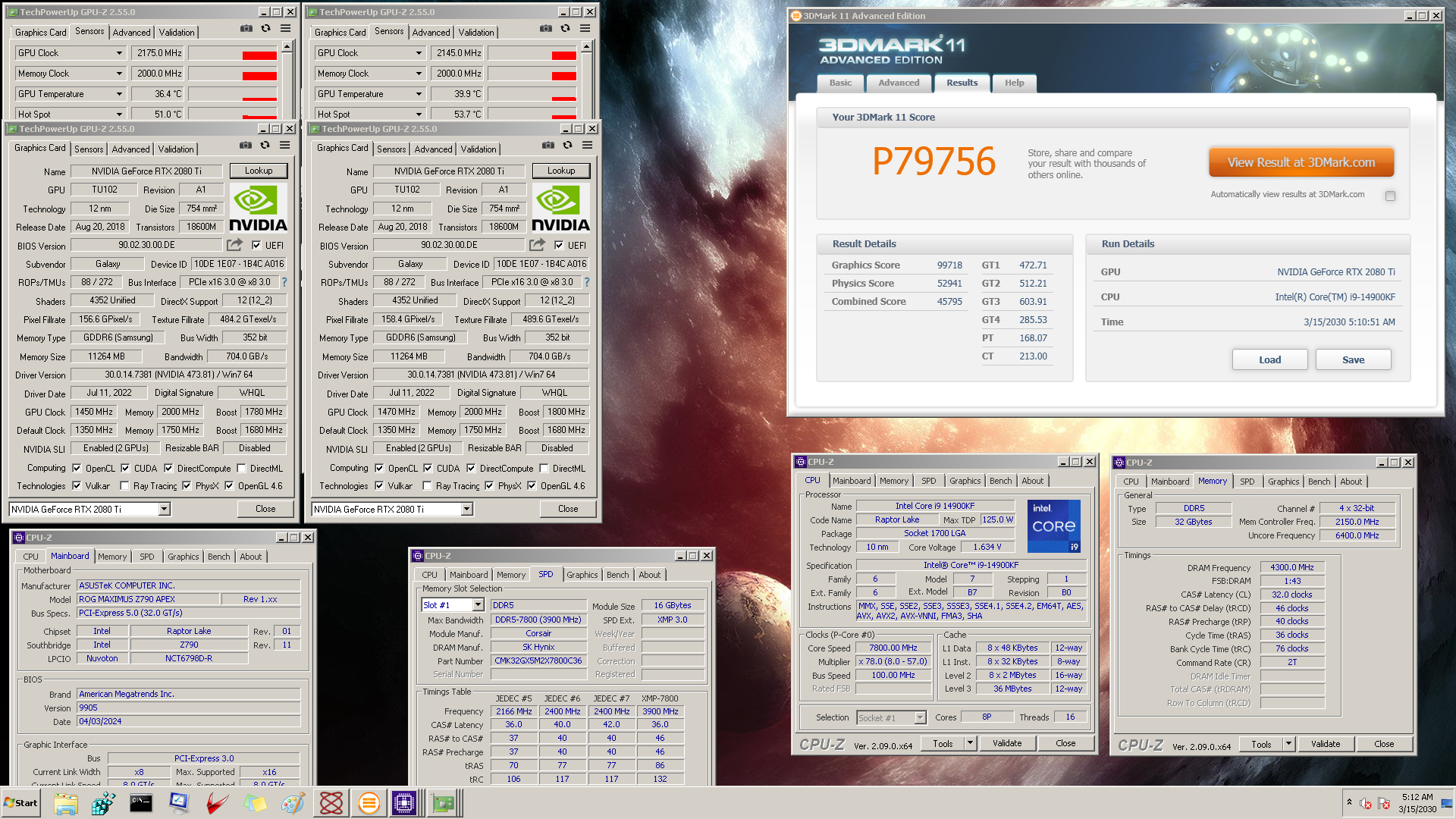Open registry editor cubes icon in taskbar

tap(103, 803)
